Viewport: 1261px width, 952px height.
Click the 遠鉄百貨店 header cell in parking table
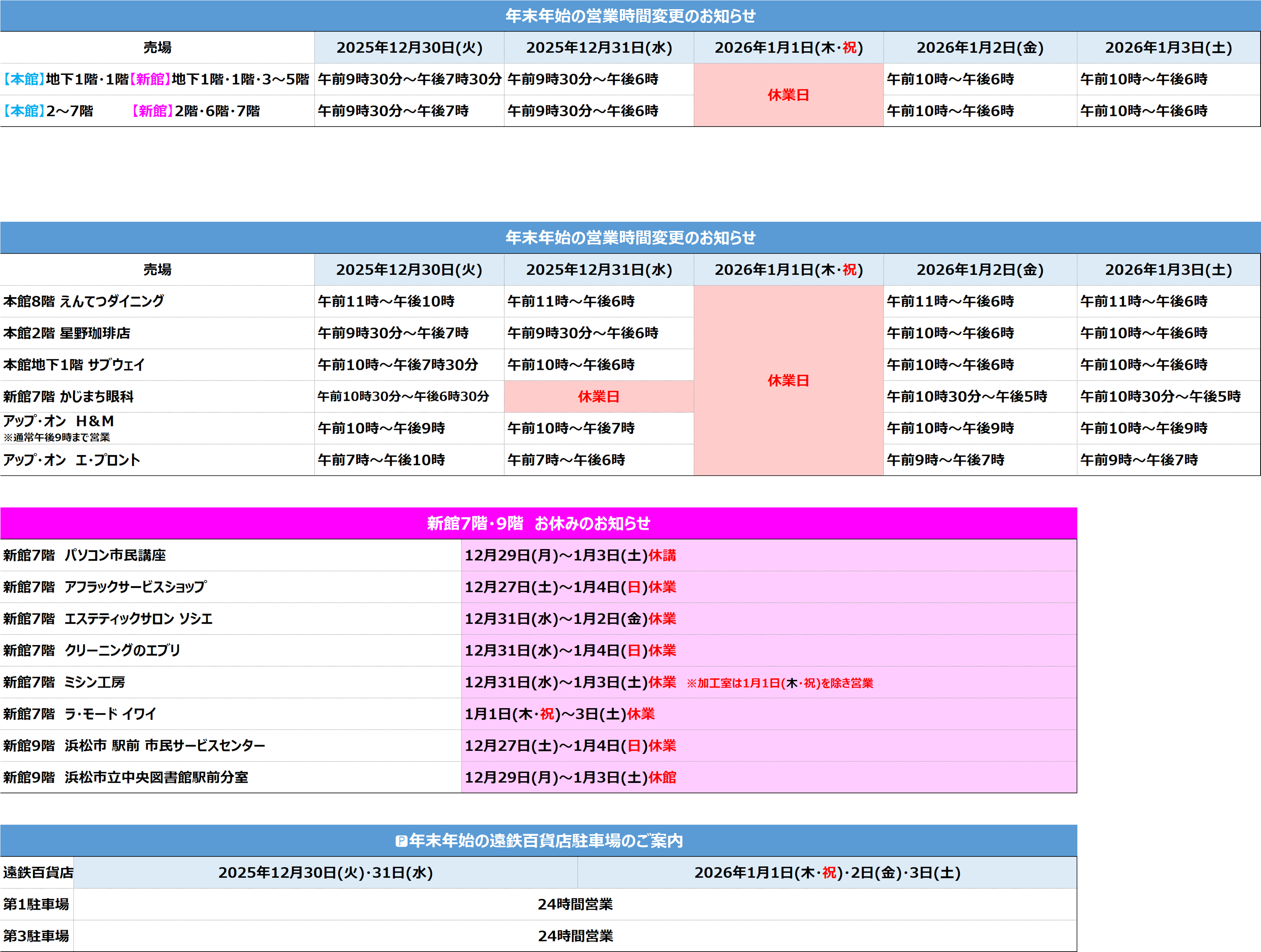coord(38,872)
